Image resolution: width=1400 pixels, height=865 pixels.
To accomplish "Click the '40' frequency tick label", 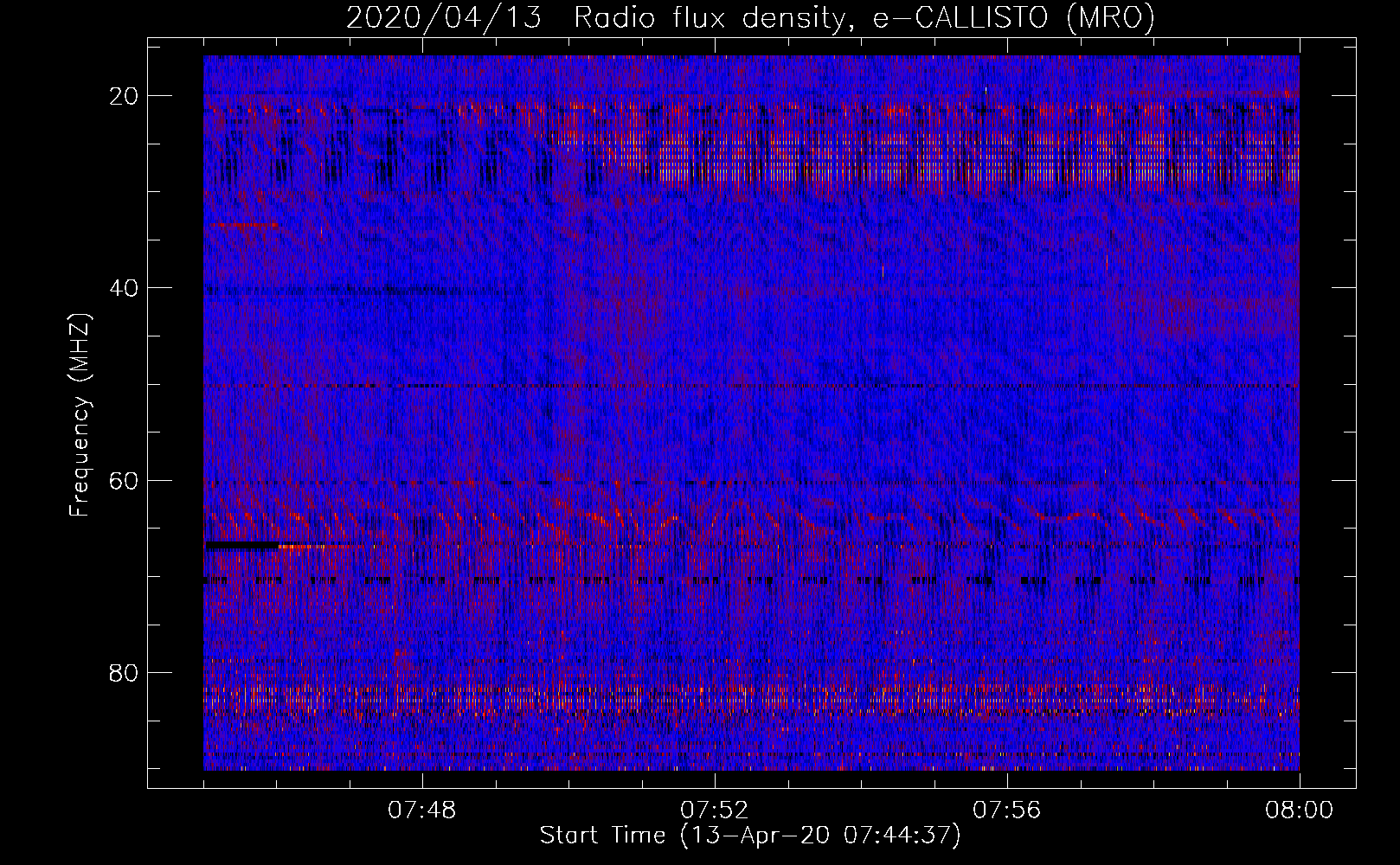I will pyautogui.click(x=125, y=288).
